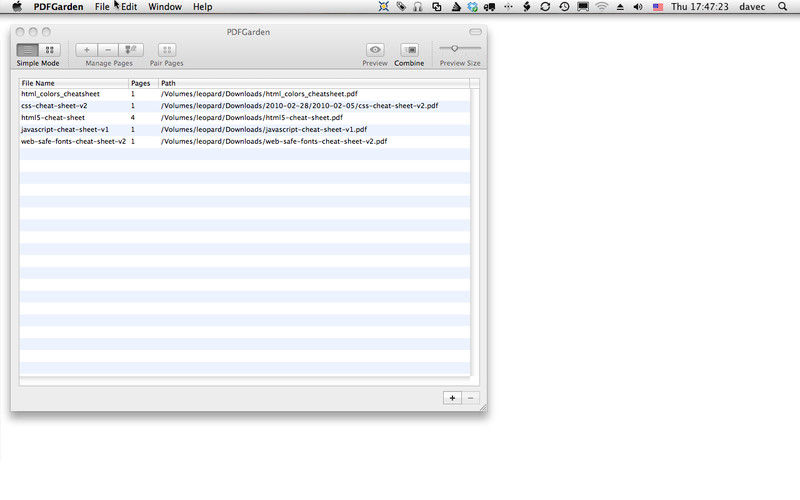Screen dimensions: 800x500
Task: Open the Help menu
Action: tap(203, 7)
